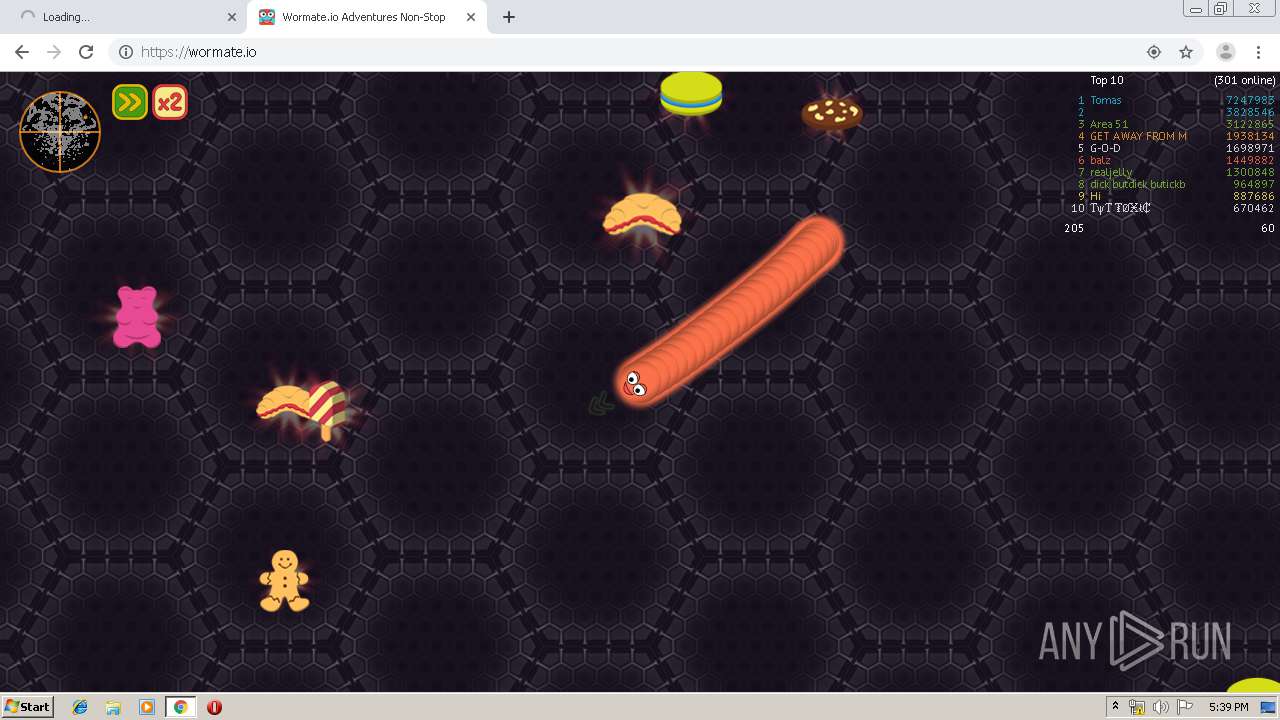Click the top score 7247983
The image size is (1280, 720).
coord(1250,100)
